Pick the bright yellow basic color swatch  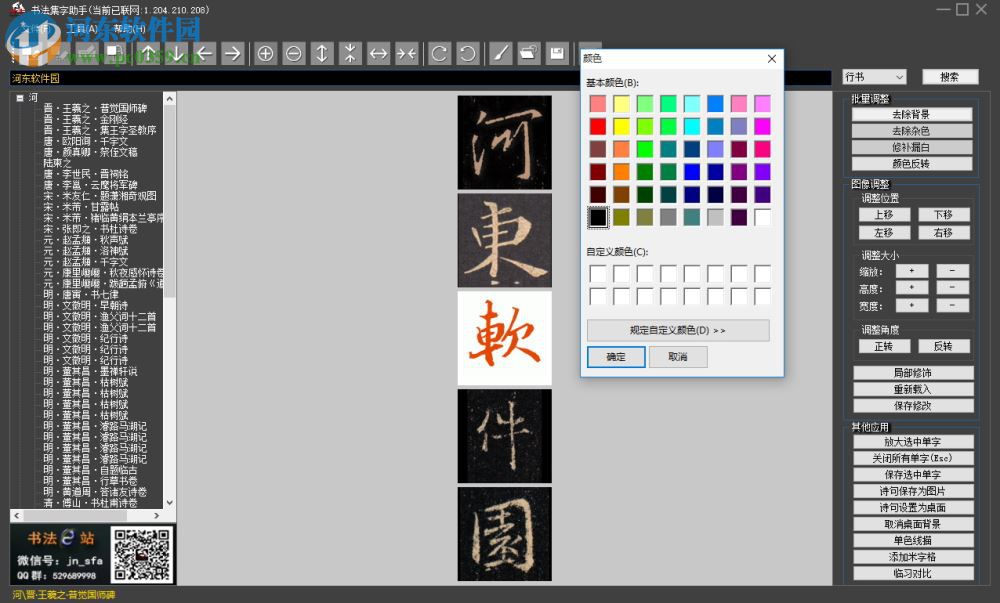click(x=622, y=126)
